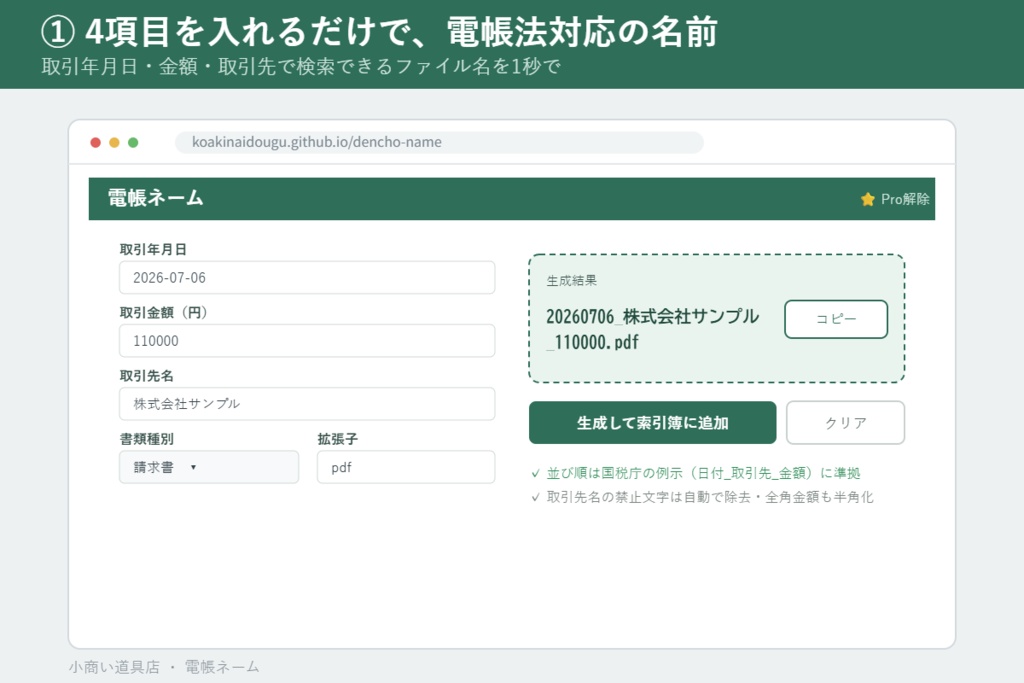
Task: Click the browser address bar URL
Action: pyautogui.click(x=439, y=142)
